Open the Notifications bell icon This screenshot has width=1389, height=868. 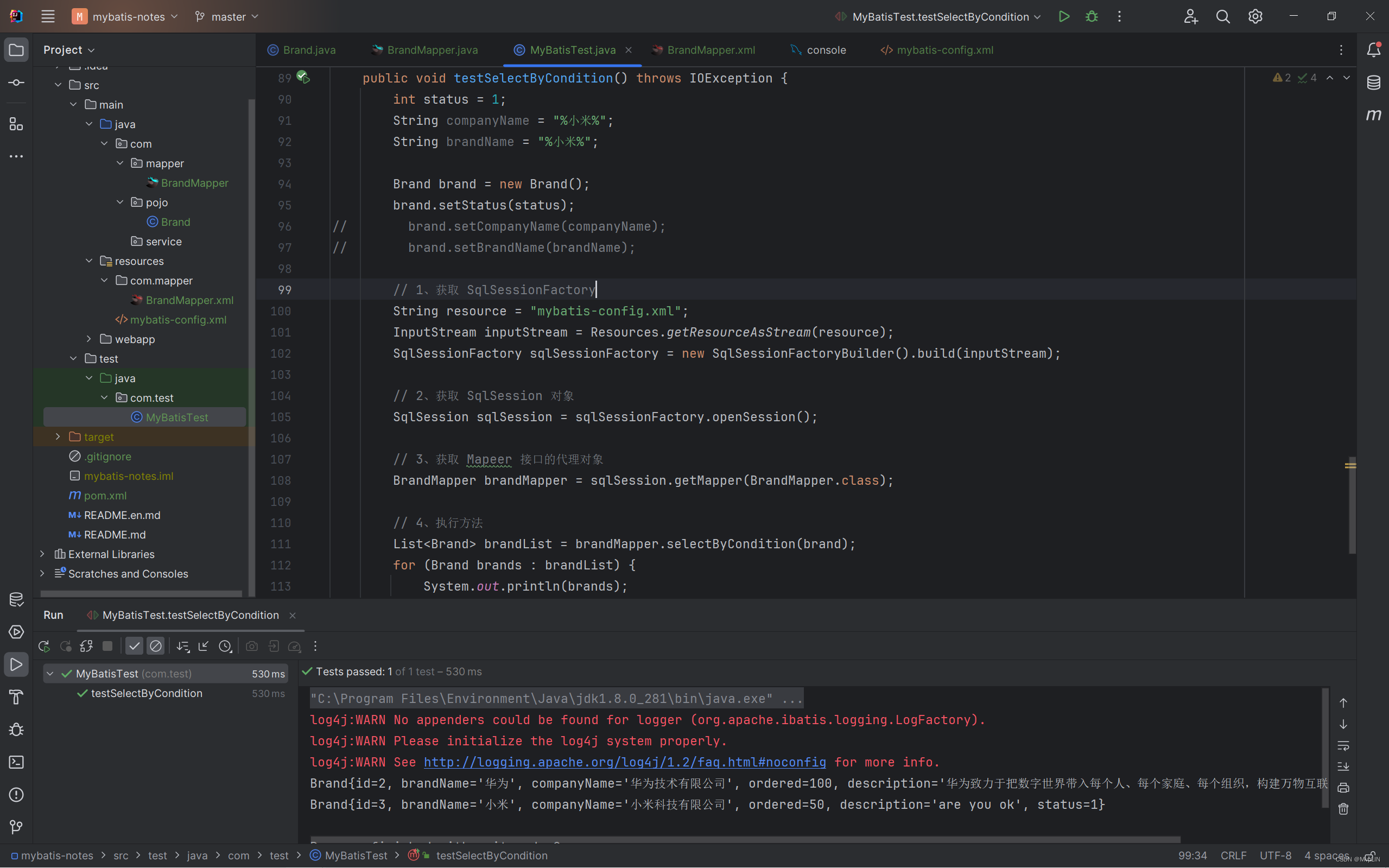coord(1373,50)
